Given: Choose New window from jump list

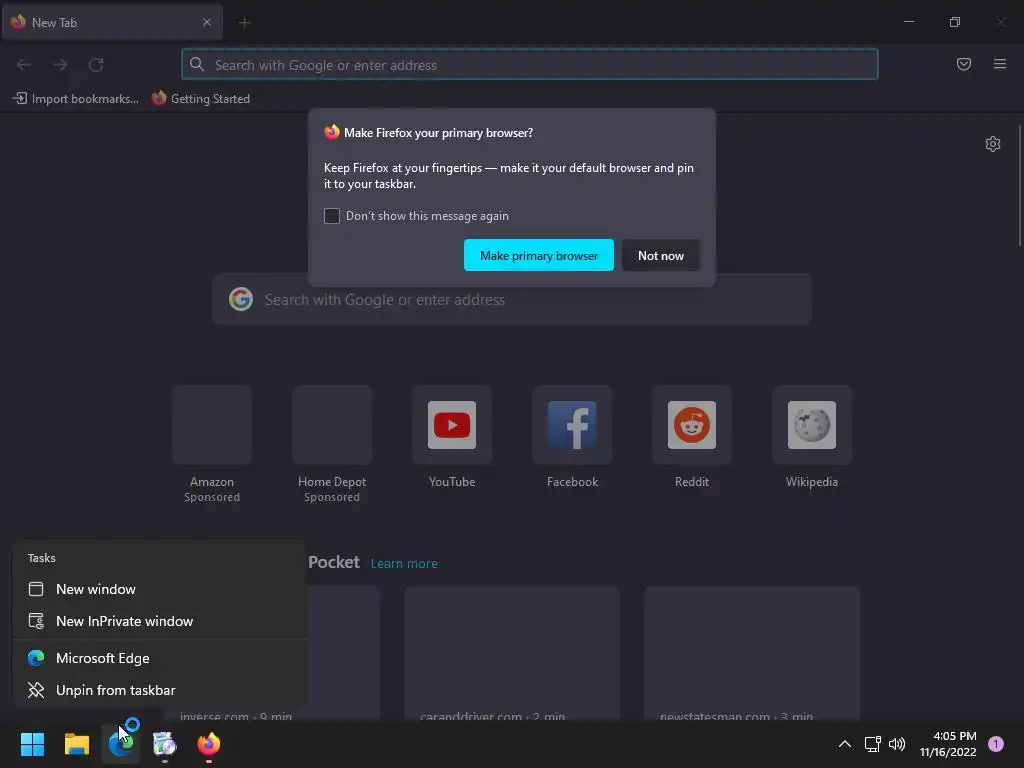Looking at the screenshot, I should (159, 589).
